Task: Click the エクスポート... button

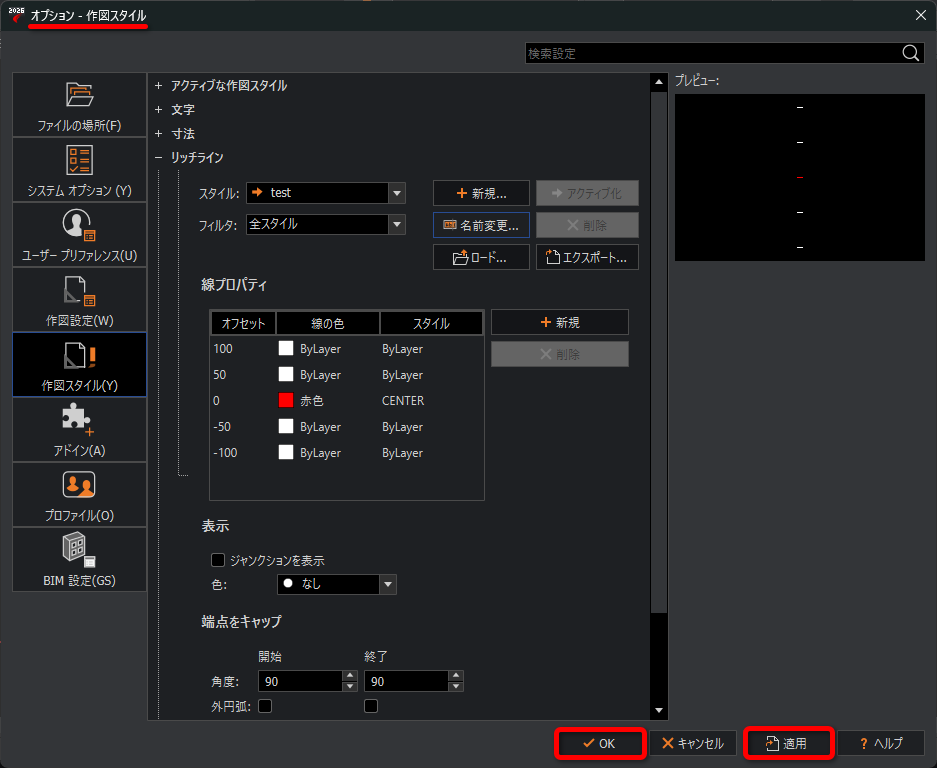Action: pos(587,257)
